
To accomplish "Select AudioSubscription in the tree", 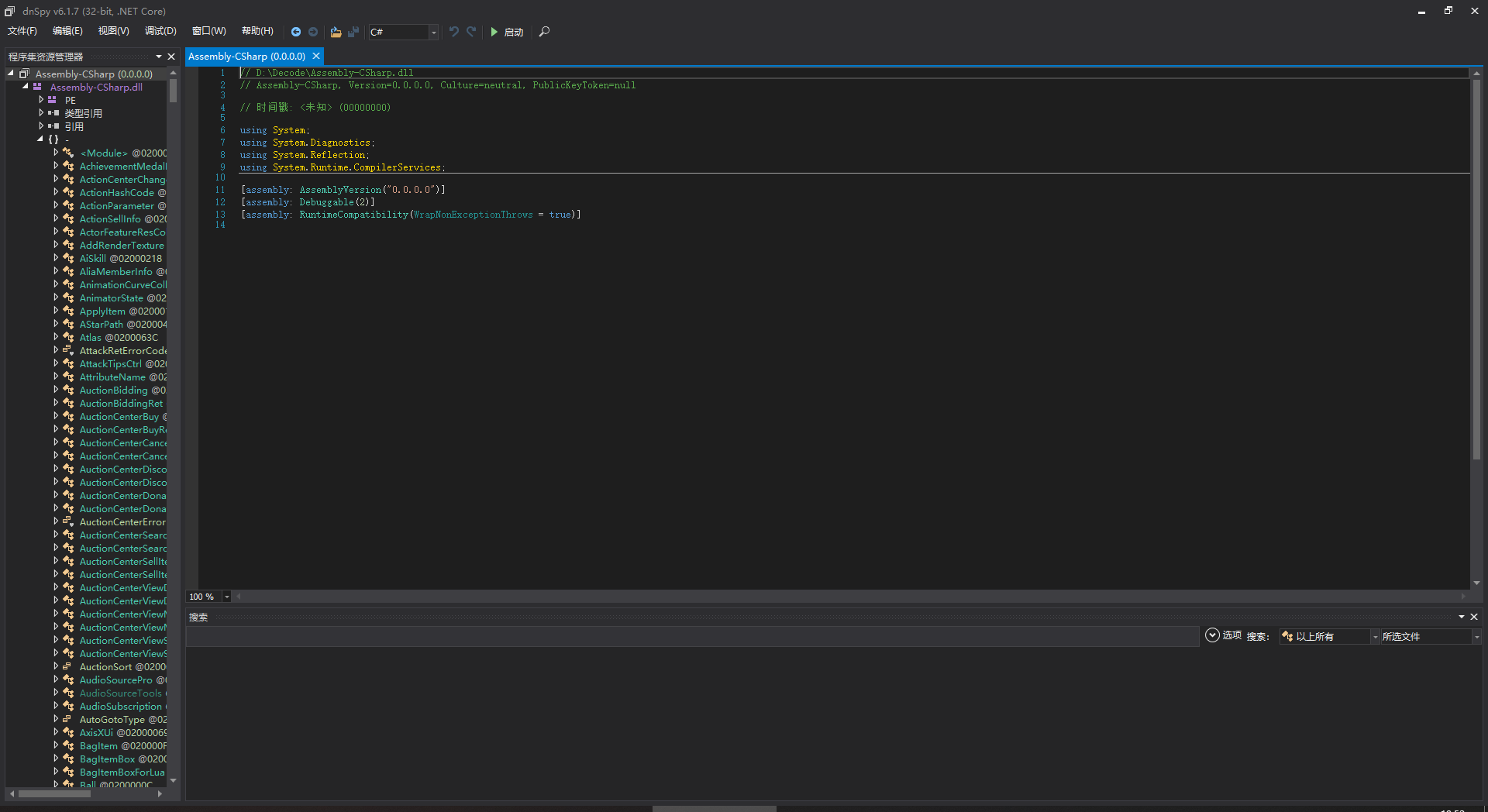I will (120, 707).
